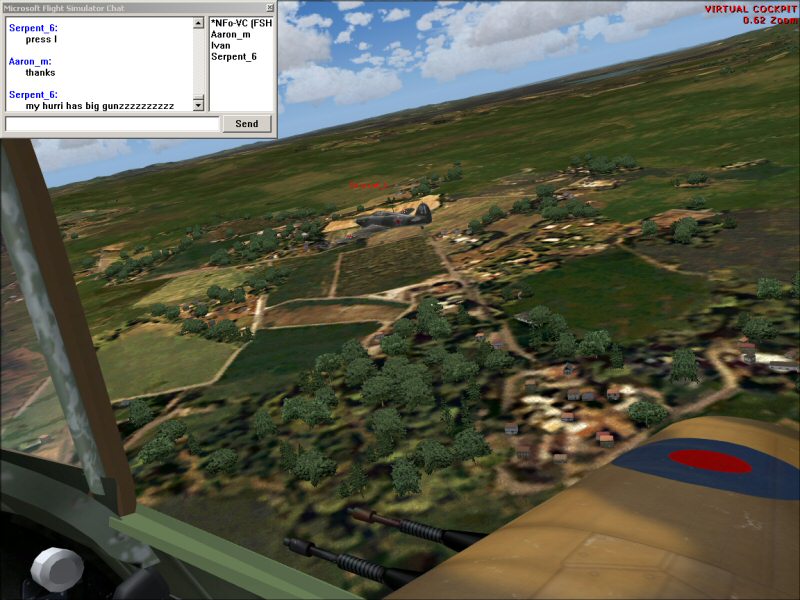Select Serpent_6 in the player list
This screenshot has width=800, height=600.
[234, 57]
